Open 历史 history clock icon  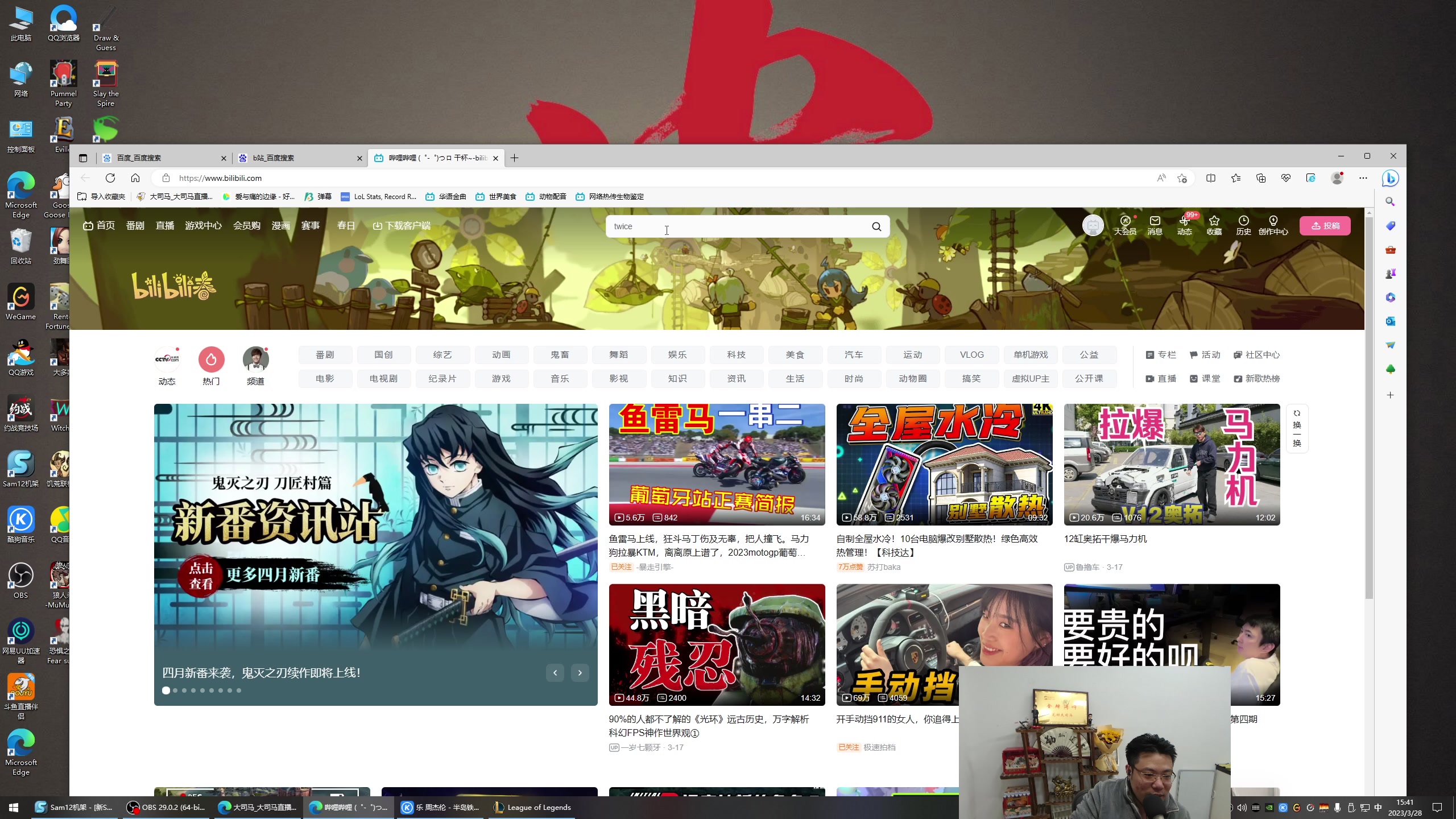point(1244,225)
